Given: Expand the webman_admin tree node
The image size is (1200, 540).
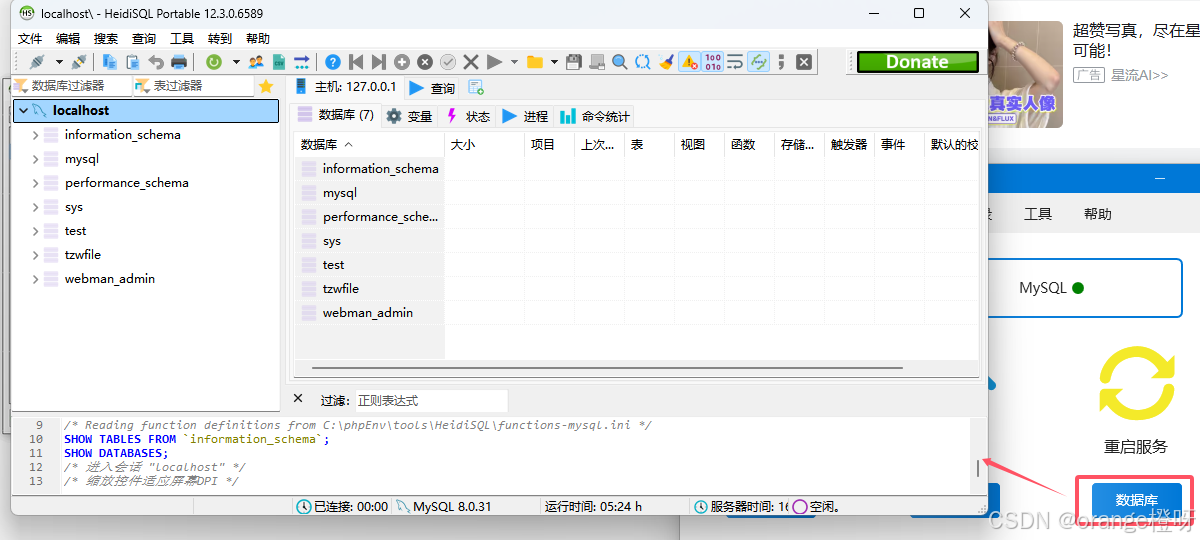Looking at the screenshot, I should tap(36, 279).
